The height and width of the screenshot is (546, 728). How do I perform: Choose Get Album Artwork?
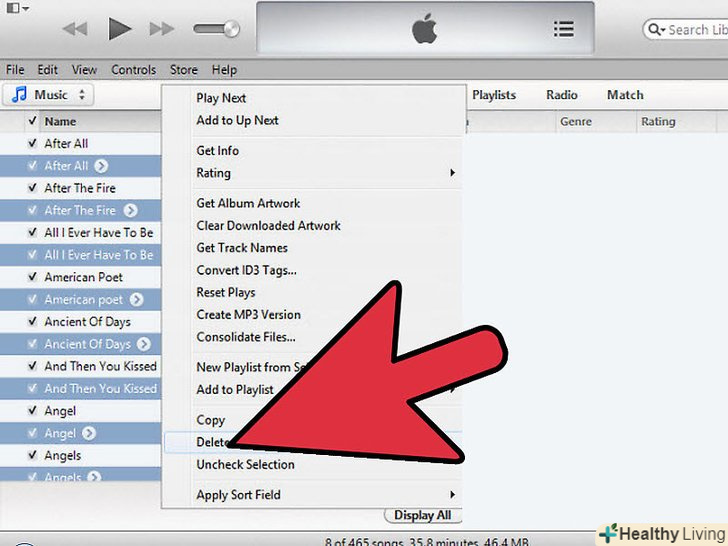[x=248, y=203]
